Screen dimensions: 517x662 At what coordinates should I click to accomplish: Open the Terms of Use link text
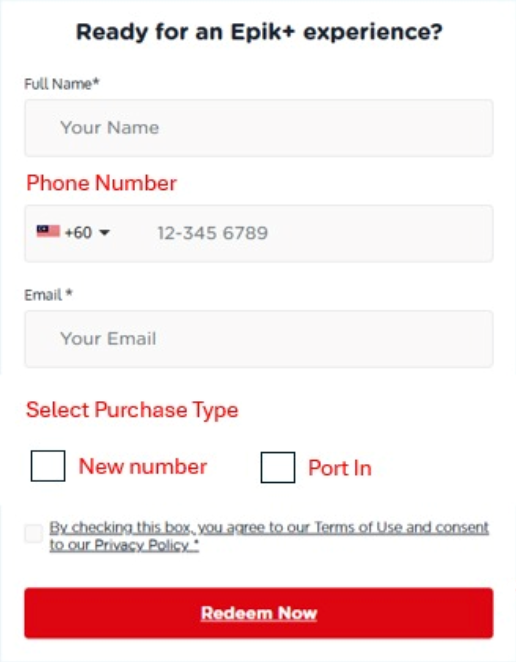(358, 527)
